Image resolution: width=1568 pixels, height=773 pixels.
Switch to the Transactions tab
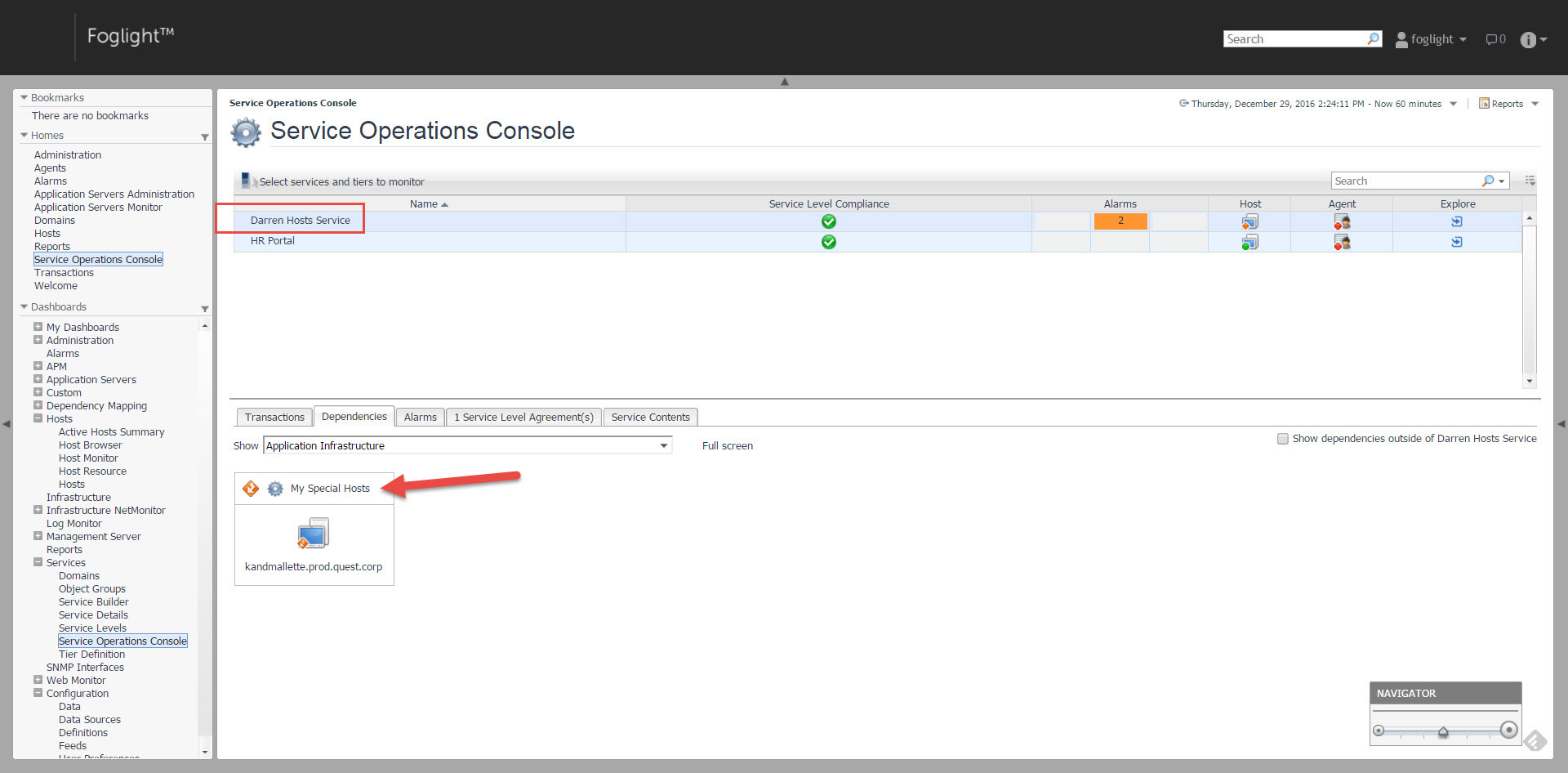pyautogui.click(x=274, y=417)
